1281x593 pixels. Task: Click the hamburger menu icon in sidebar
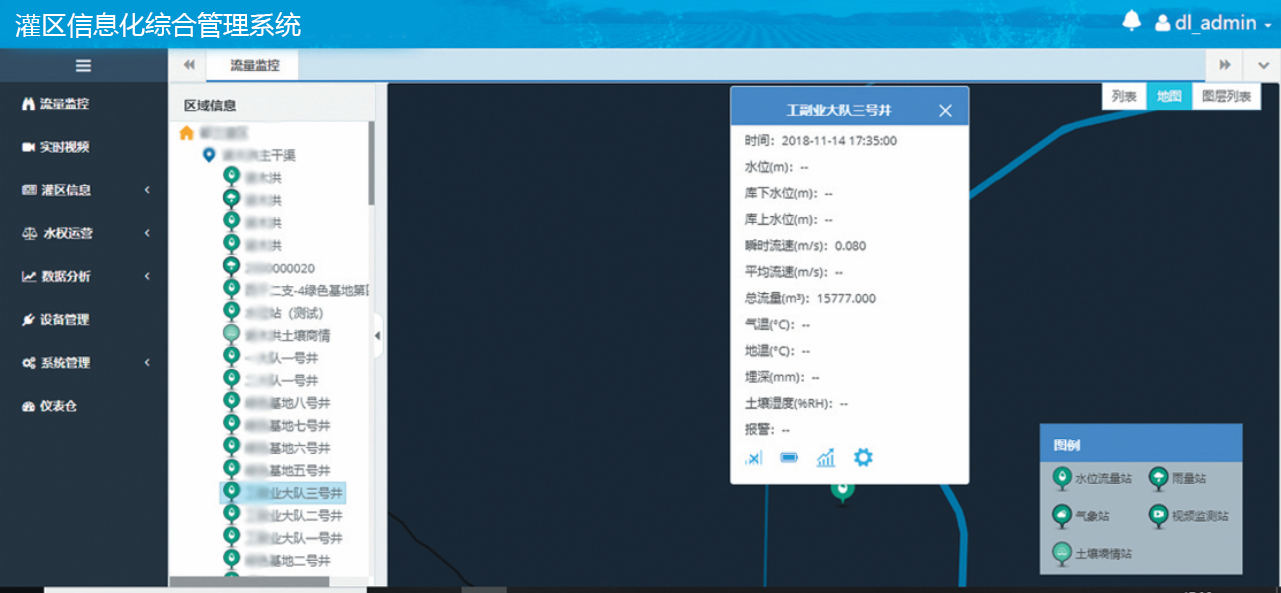click(x=83, y=65)
